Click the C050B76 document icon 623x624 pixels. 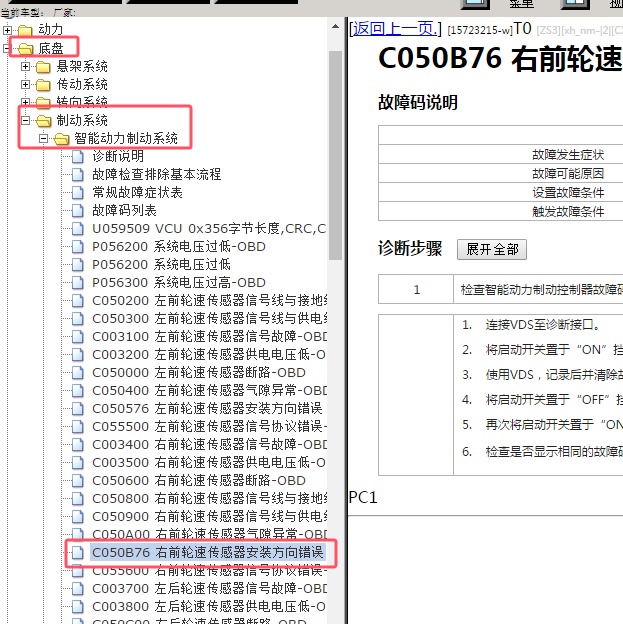point(78,552)
